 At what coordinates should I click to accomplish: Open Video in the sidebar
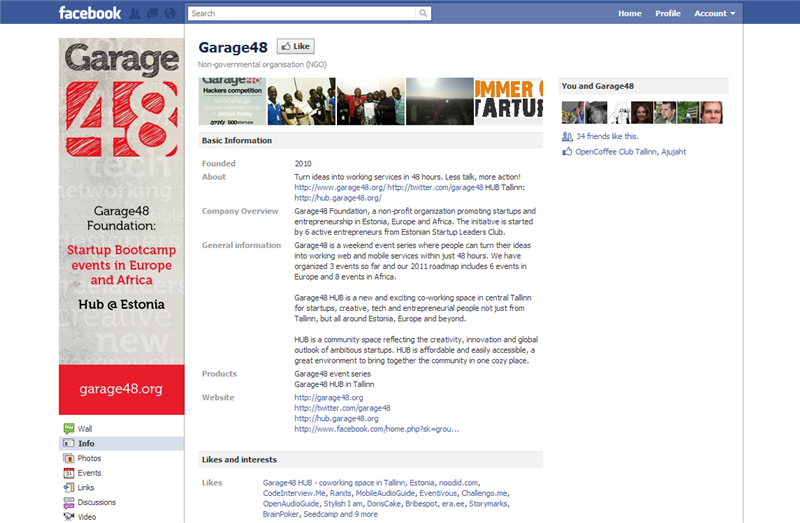pos(87,517)
